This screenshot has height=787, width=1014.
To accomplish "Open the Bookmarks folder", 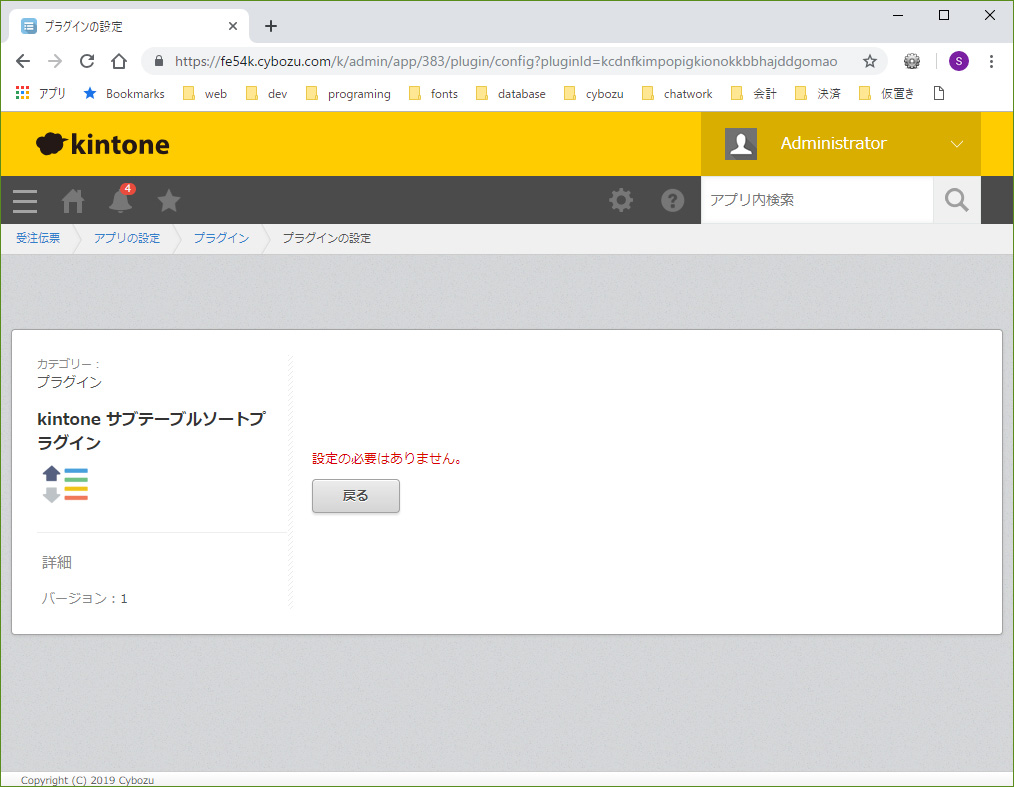I will [x=124, y=94].
